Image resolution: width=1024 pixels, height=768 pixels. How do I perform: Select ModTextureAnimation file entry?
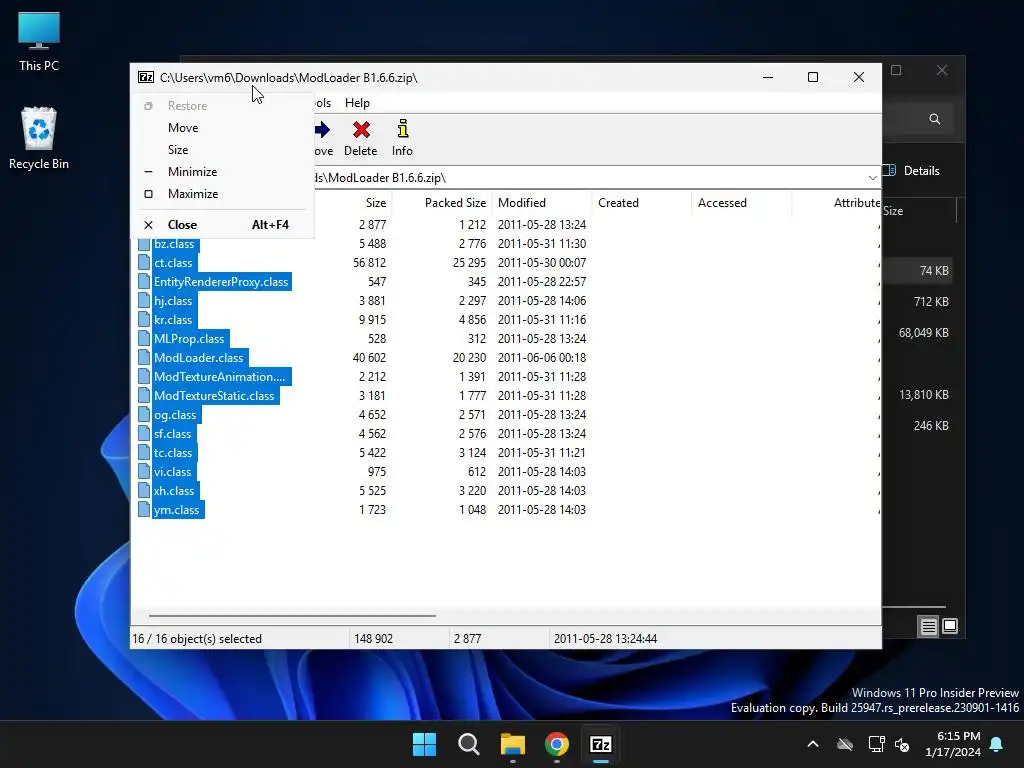point(220,376)
